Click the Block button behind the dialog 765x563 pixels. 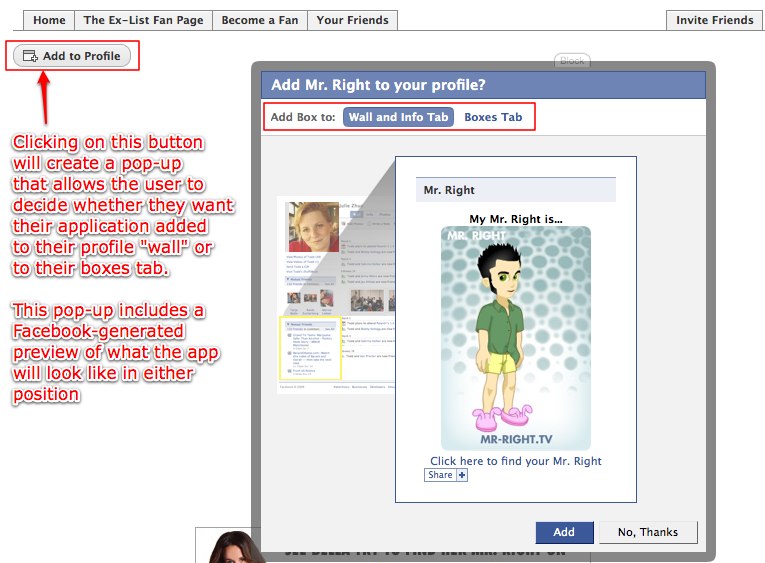pyautogui.click(x=572, y=60)
